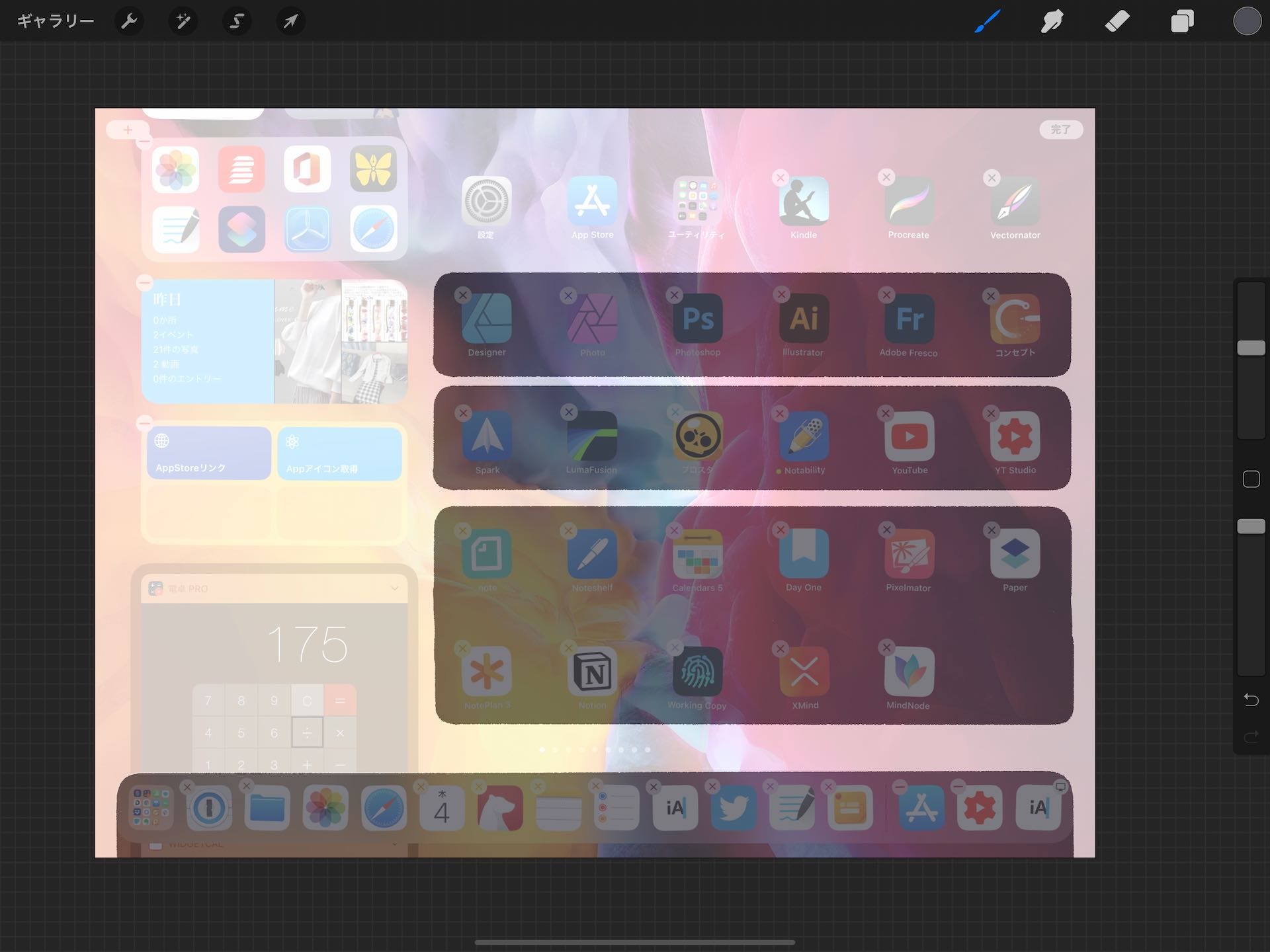Image resolution: width=1270 pixels, height=952 pixels.
Task: Adjust the brush opacity slider handle
Action: click(1251, 526)
